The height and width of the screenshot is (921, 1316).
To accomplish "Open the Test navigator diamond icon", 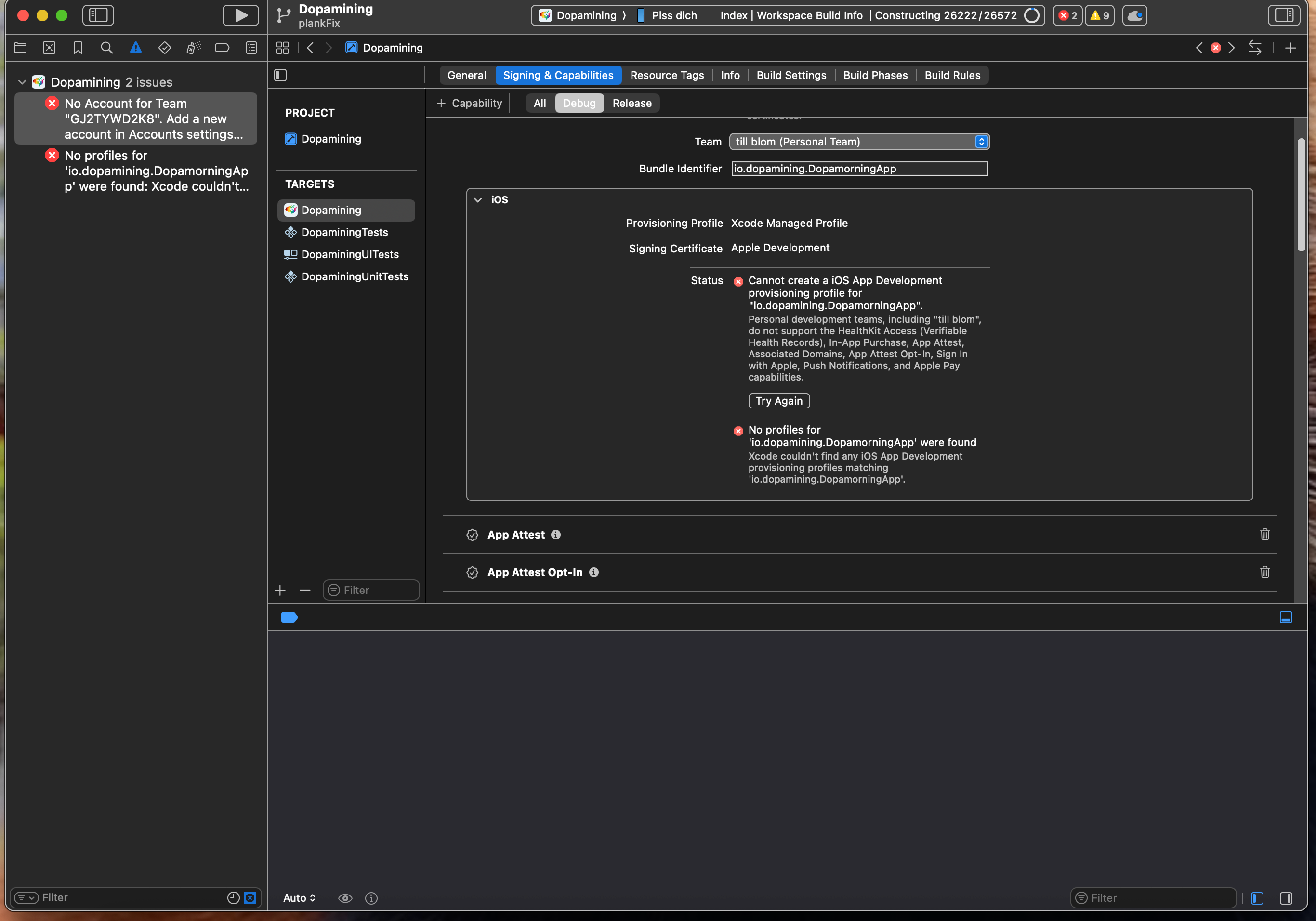I will pyautogui.click(x=165, y=48).
